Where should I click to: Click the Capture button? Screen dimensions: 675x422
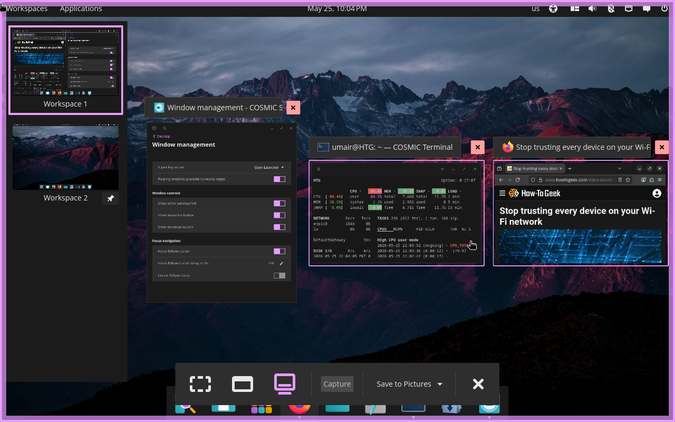pyautogui.click(x=337, y=384)
